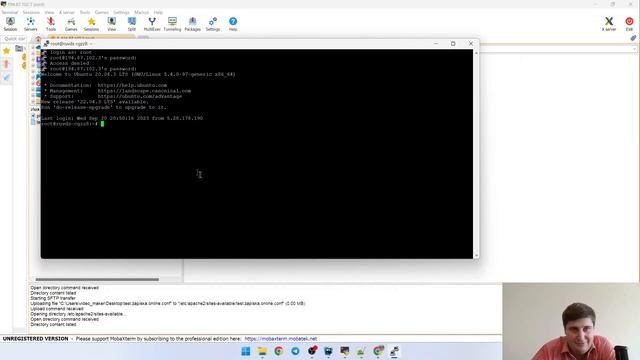The image size is (640, 360).
Task: Close the root terminal window
Action: click(x=471, y=43)
